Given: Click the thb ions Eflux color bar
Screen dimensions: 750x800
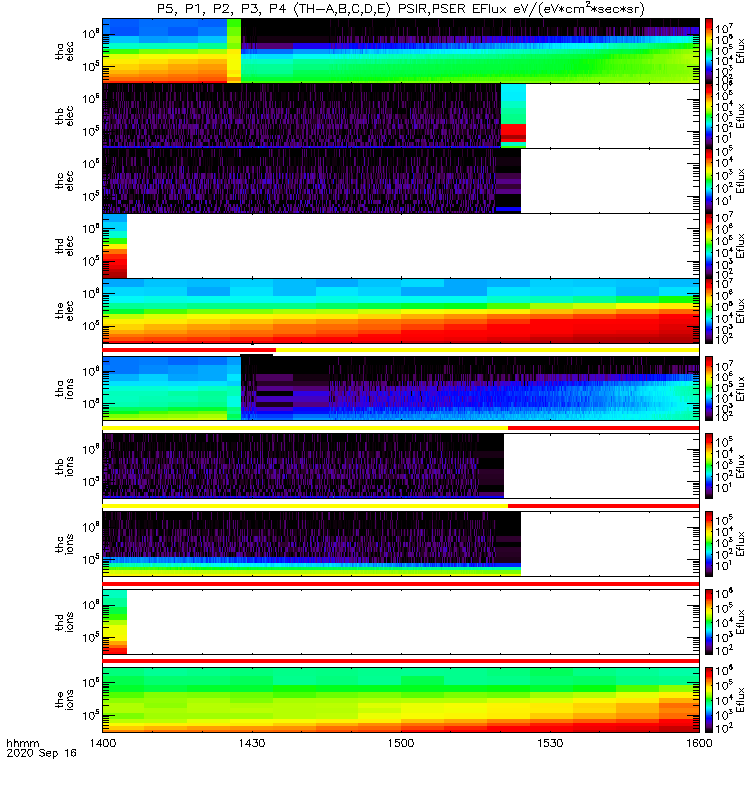Looking at the screenshot, I should (x=709, y=466).
